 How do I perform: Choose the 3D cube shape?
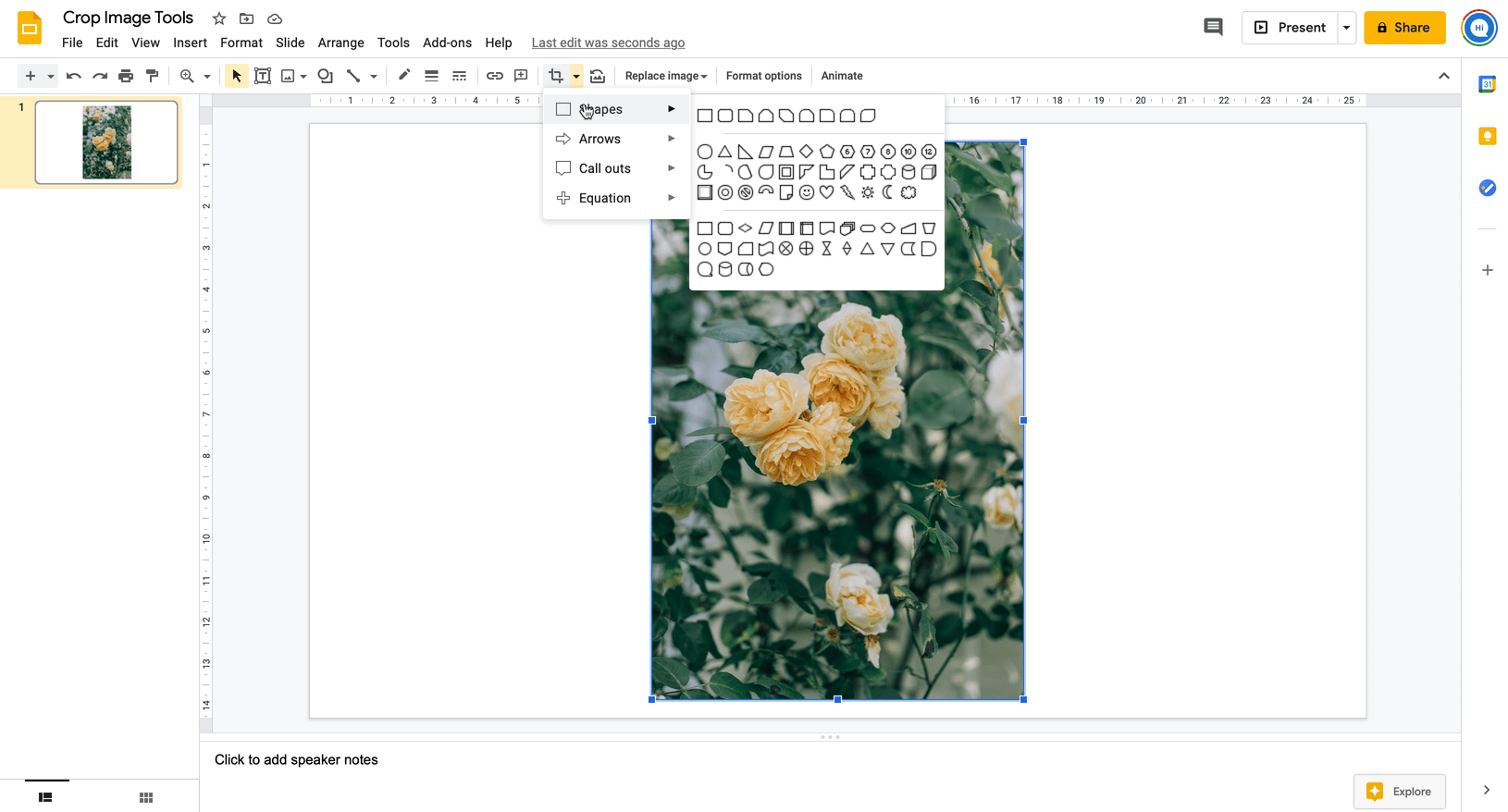point(929,172)
